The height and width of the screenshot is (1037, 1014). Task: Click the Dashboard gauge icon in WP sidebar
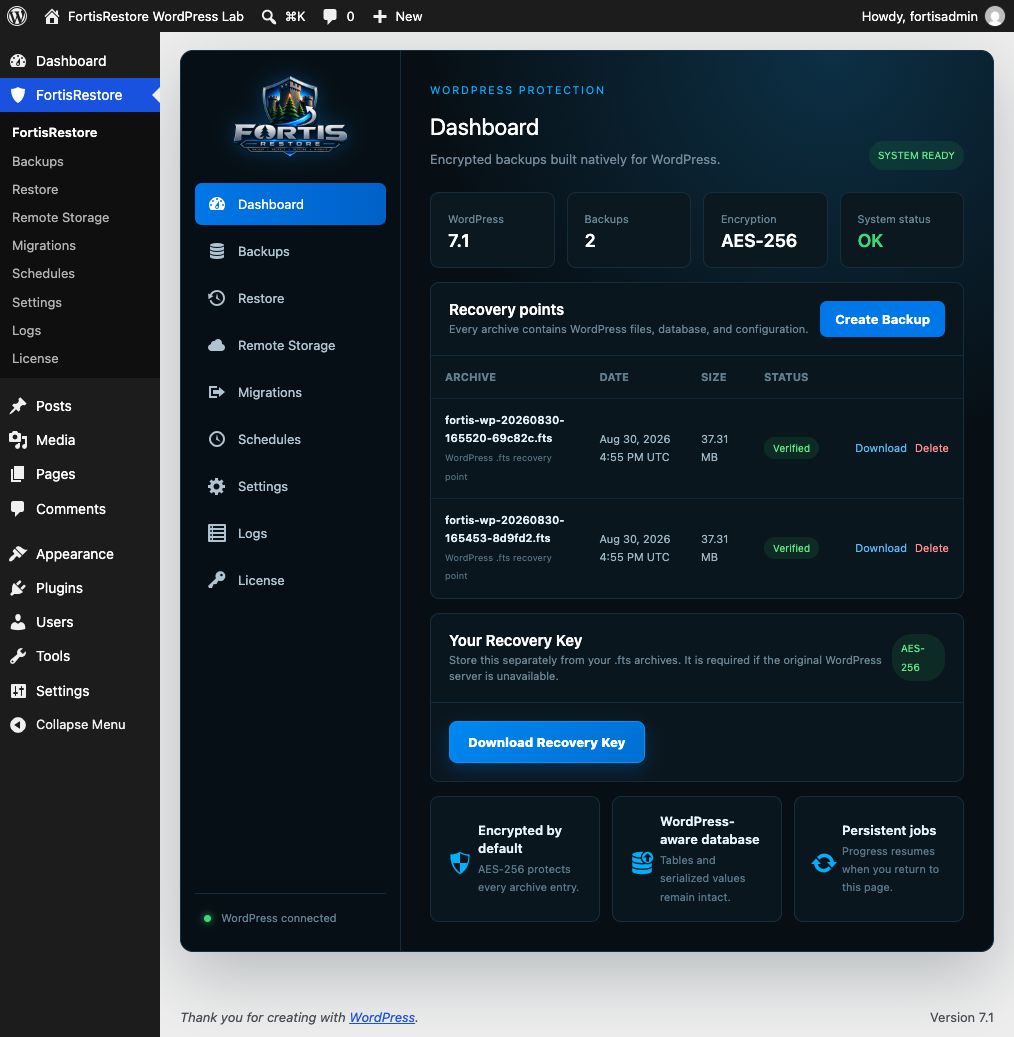18,61
